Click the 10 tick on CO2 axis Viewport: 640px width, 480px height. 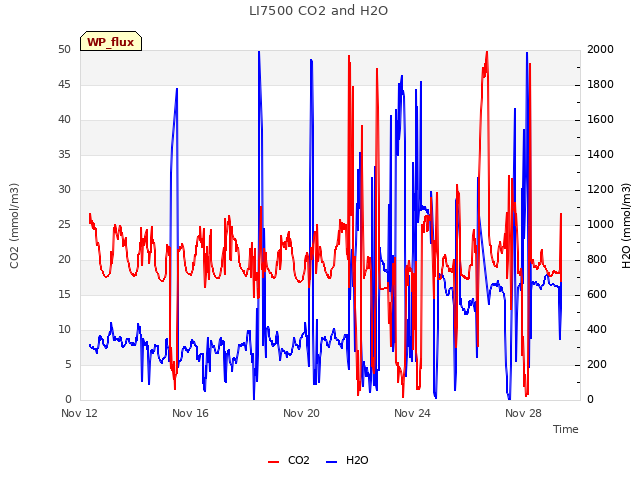[64, 330]
